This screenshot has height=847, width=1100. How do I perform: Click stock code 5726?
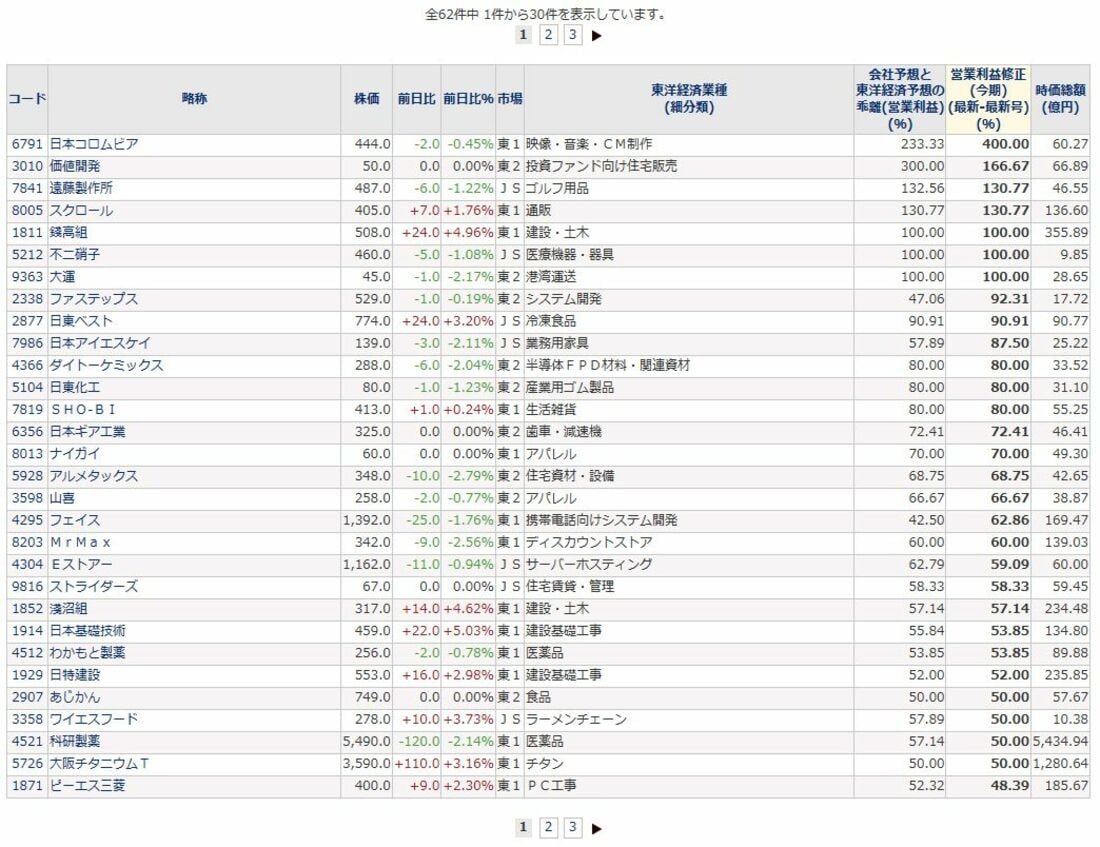point(27,763)
